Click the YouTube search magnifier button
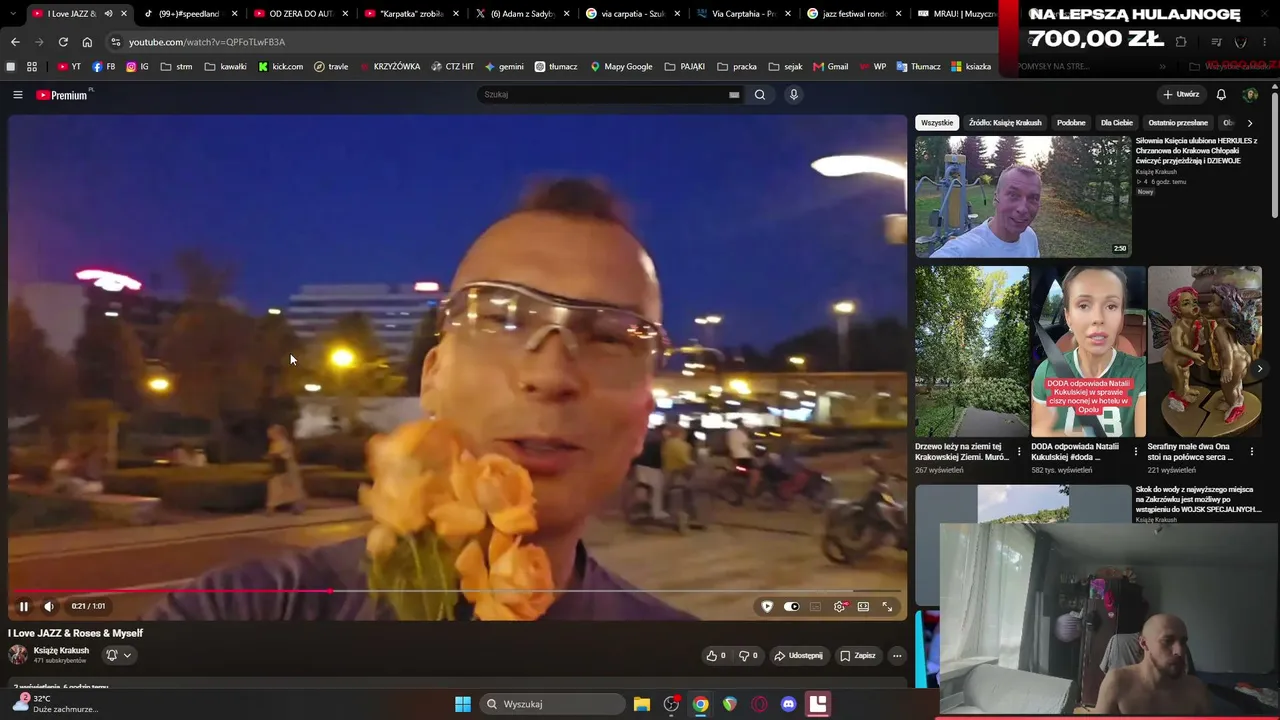Viewport: 1280px width, 720px height. point(760,95)
